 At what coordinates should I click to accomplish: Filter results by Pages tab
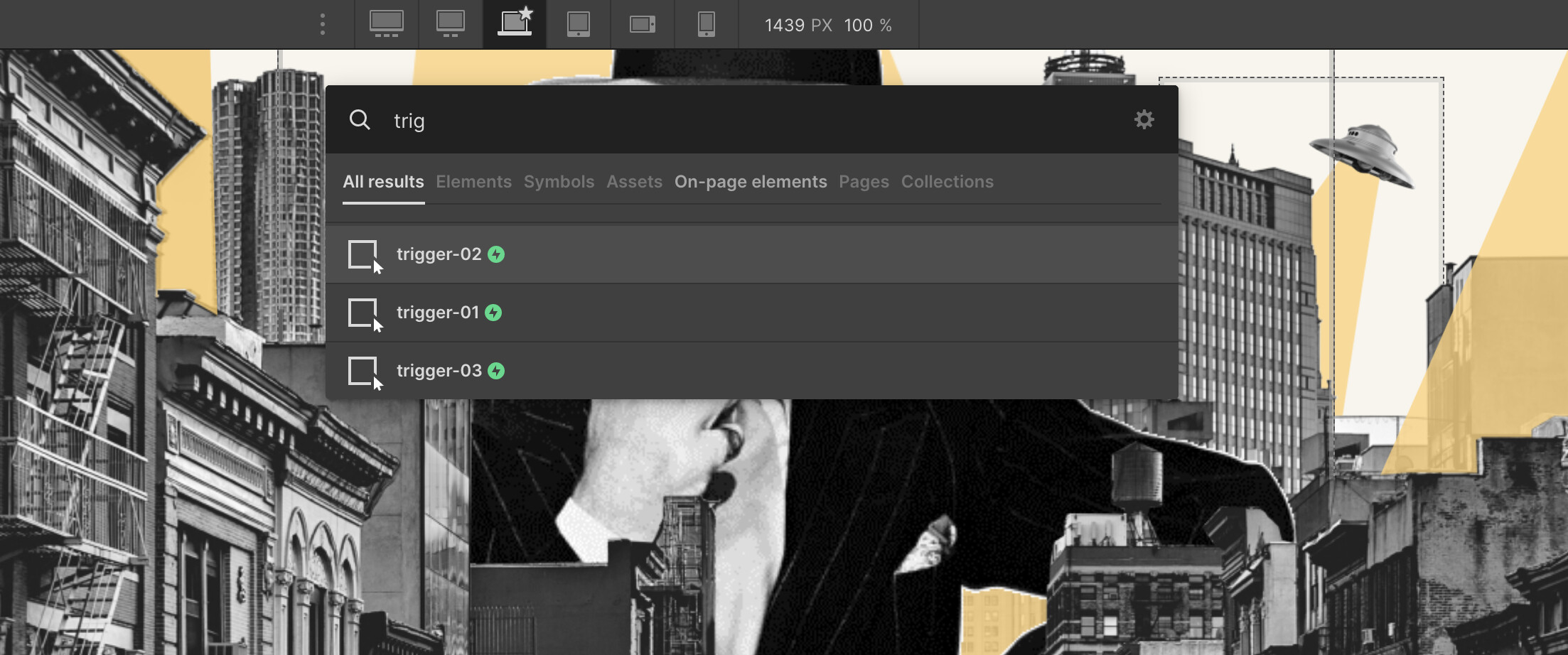coord(864,182)
